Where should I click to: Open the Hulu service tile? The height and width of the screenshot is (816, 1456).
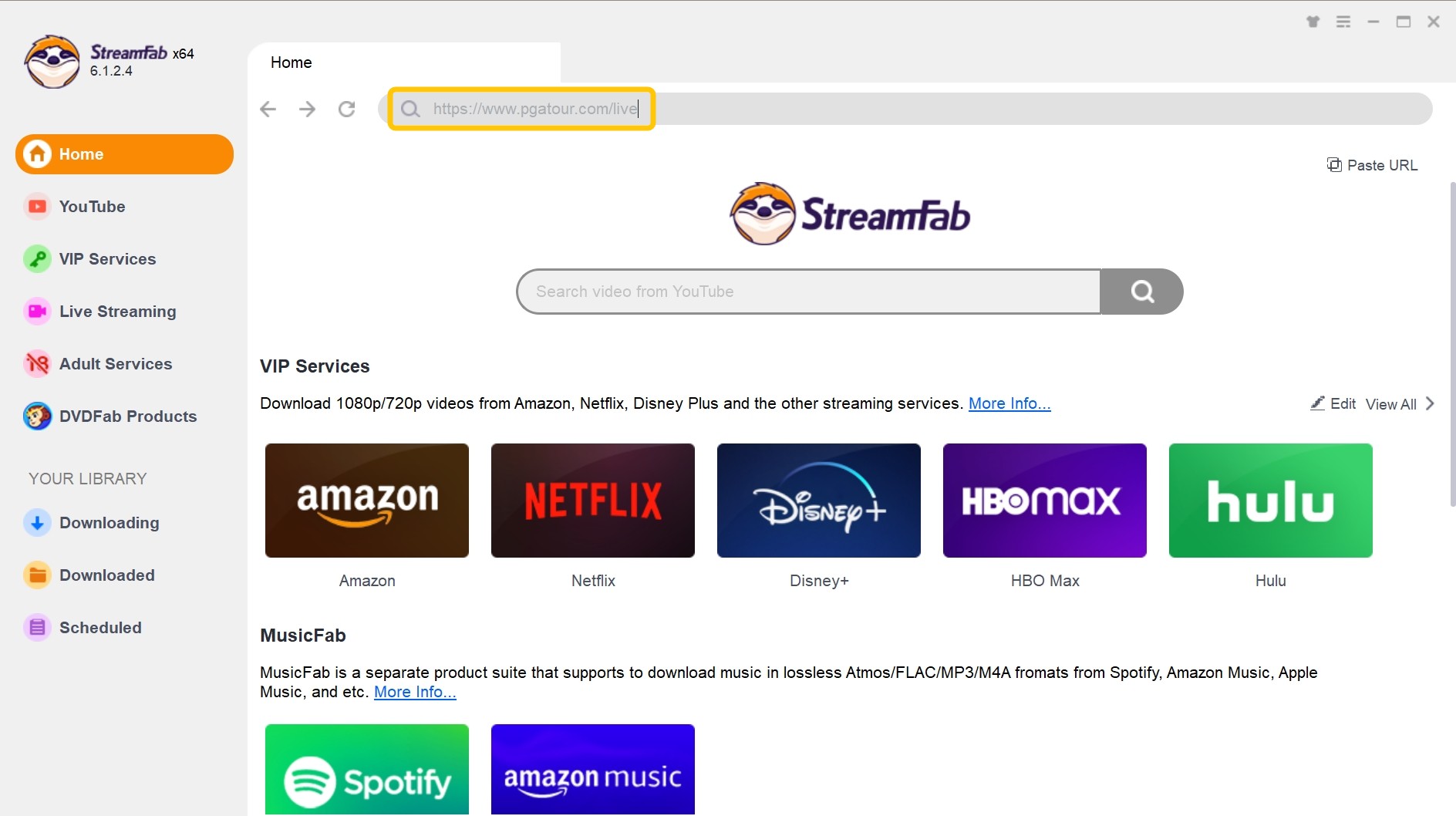(1271, 501)
